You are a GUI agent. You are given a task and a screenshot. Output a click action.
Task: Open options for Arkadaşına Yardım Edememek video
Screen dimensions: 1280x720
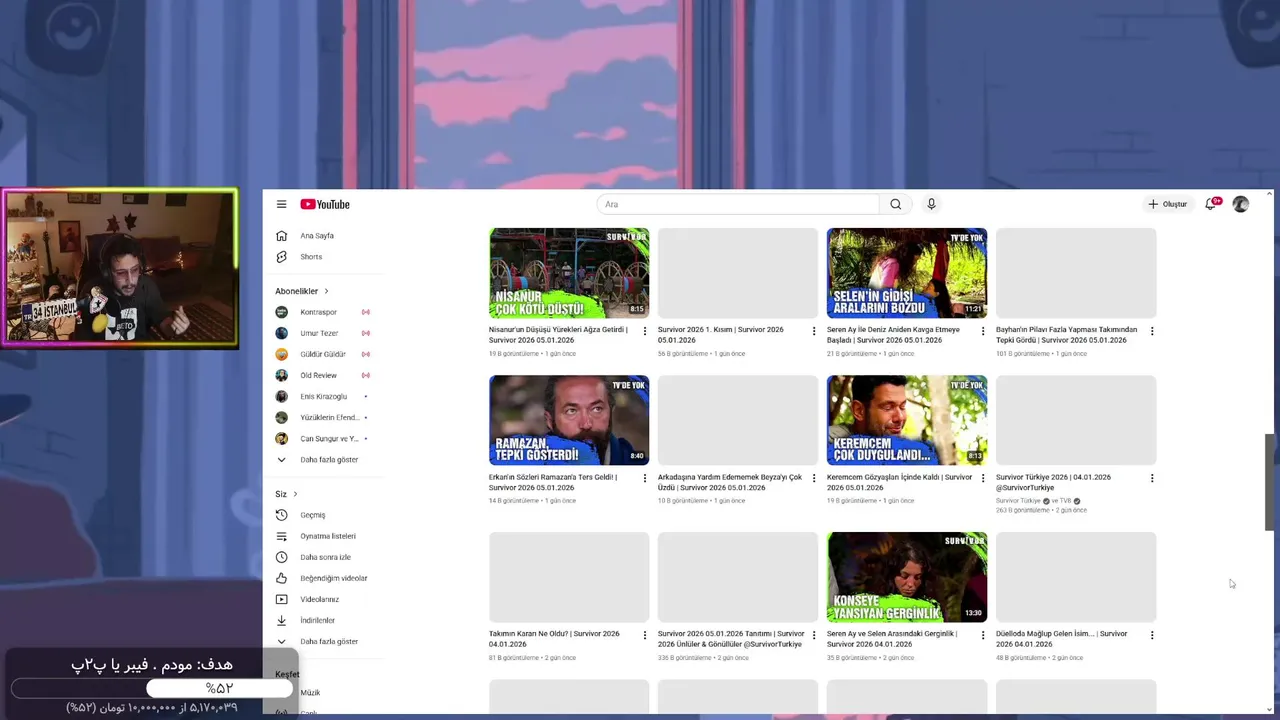click(x=813, y=478)
